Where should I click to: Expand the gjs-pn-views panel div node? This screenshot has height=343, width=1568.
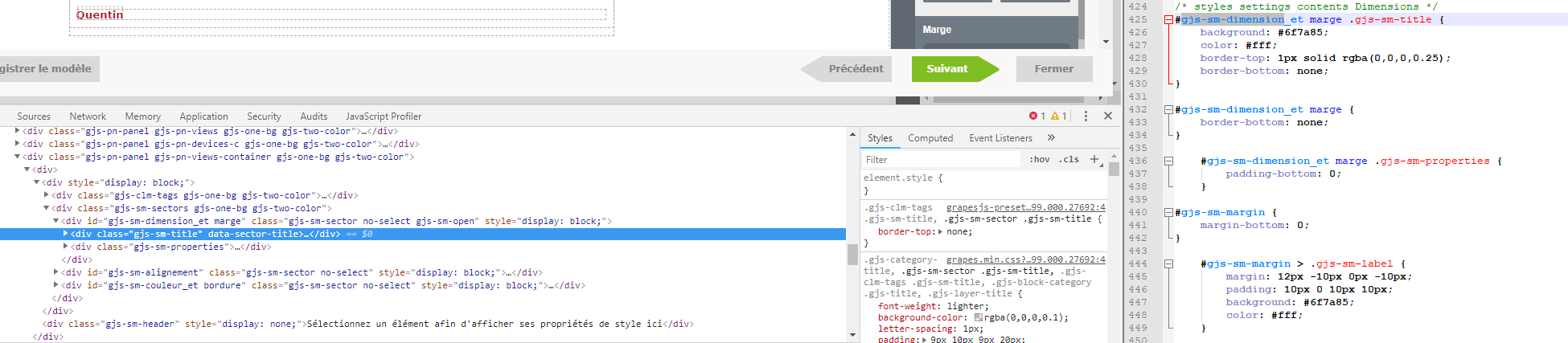[18, 131]
